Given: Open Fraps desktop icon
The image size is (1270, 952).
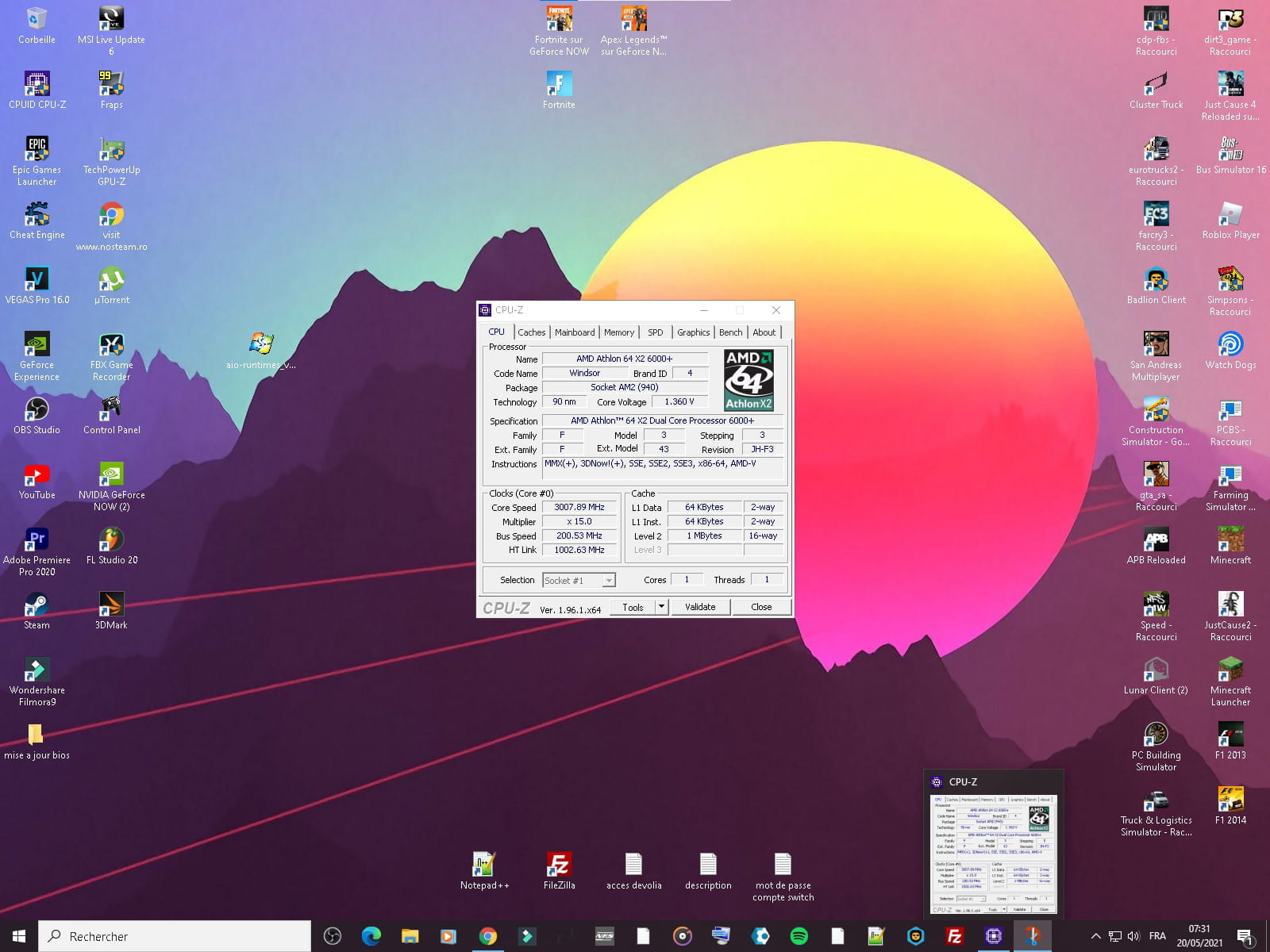Looking at the screenshot, I should [x=111, y=88].
